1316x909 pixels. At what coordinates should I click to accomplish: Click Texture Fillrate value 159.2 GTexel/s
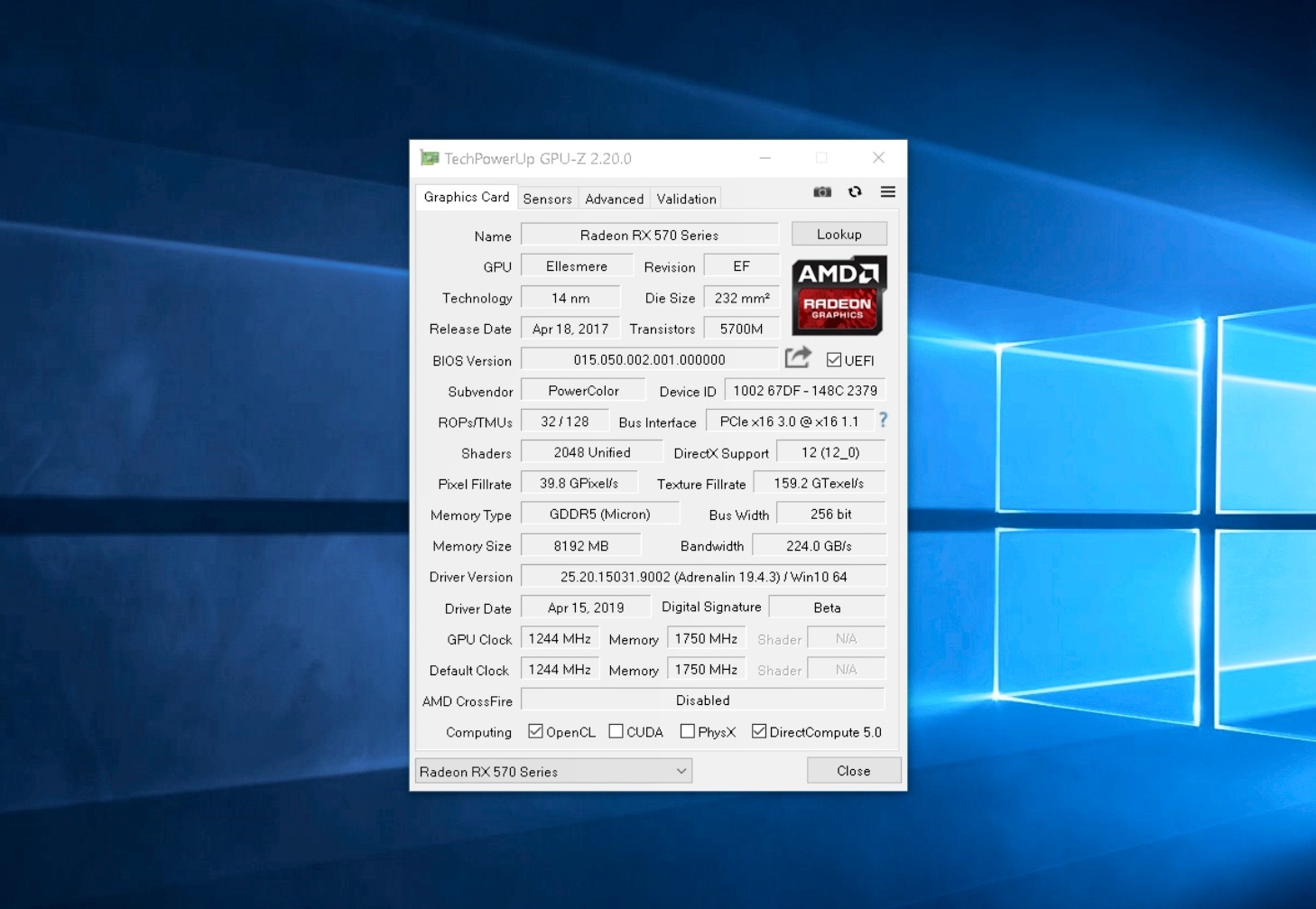820,483
